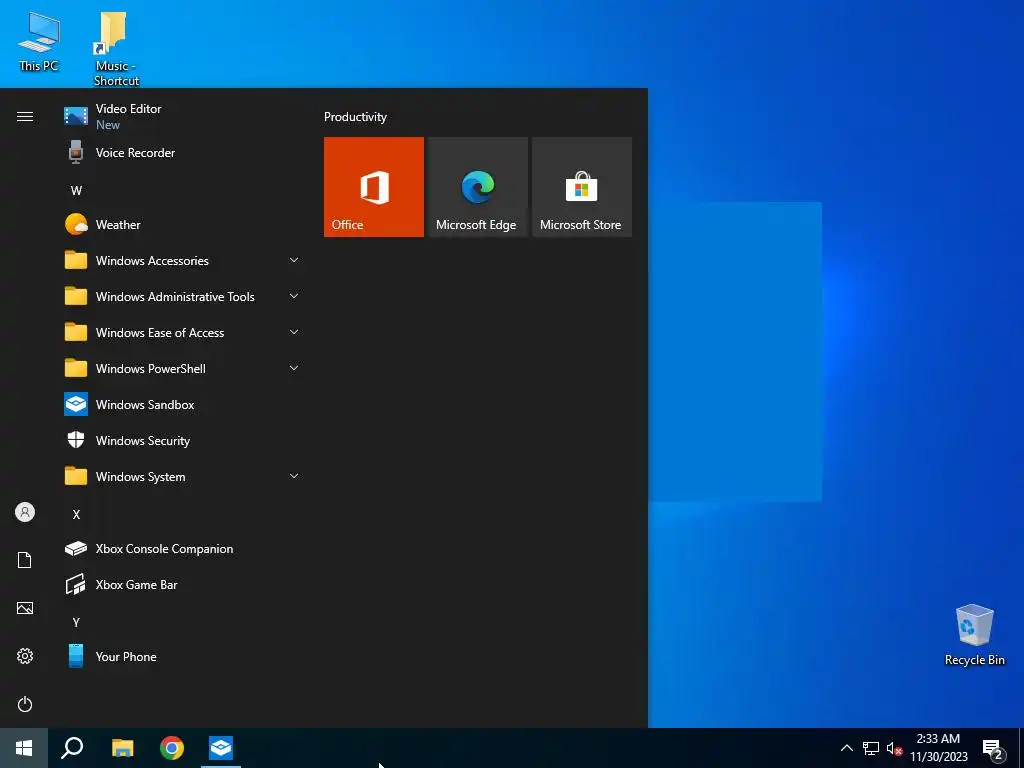
Task: Expand Windows Administrative Tools chevron
Action: coord(294,296)
